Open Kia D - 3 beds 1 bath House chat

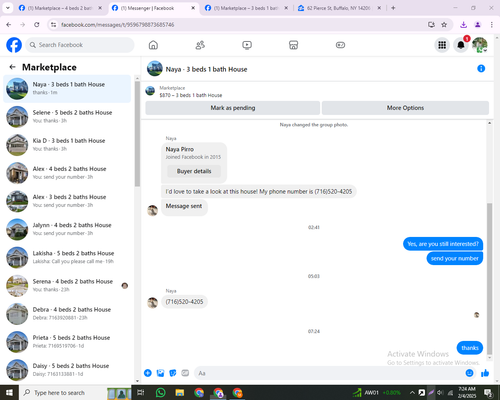pos(67,145)
